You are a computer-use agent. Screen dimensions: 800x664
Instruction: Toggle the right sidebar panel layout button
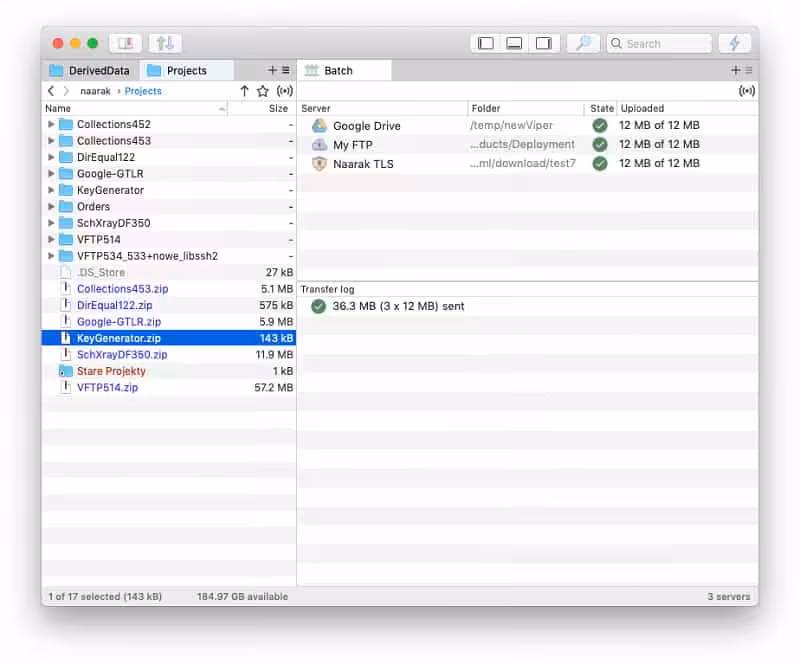tap(543, 43)
